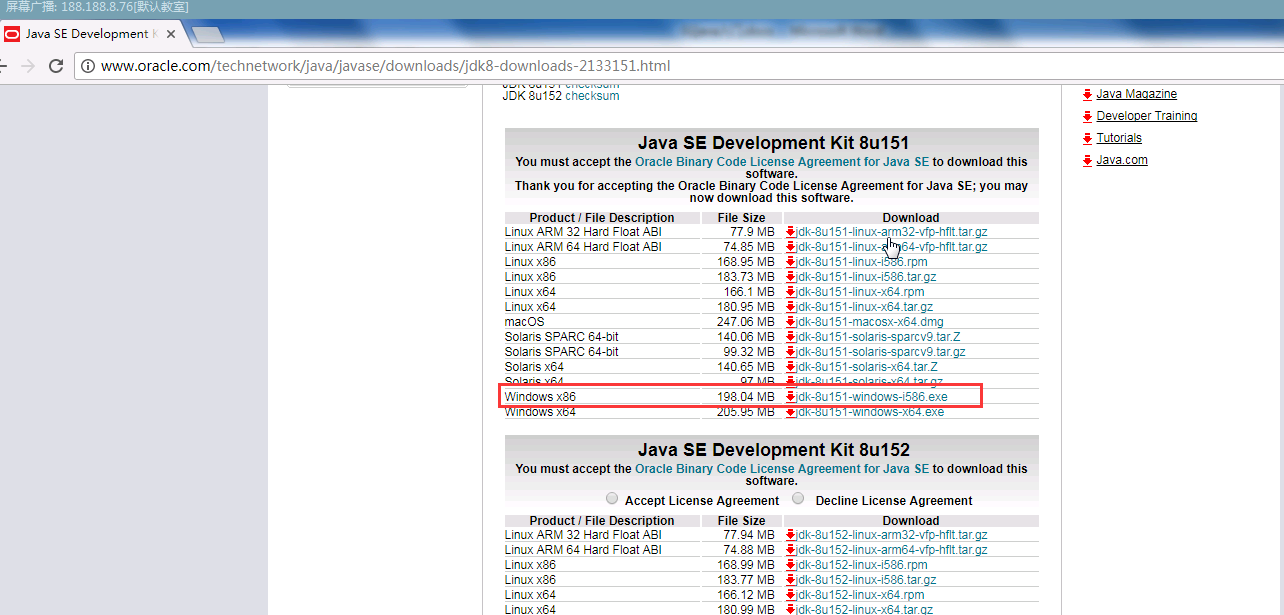Click download arrow icon for jdk-8u152-linux-i586.rpm
The width and height of the screenshot is (1284, 615).
pos(791,565)
